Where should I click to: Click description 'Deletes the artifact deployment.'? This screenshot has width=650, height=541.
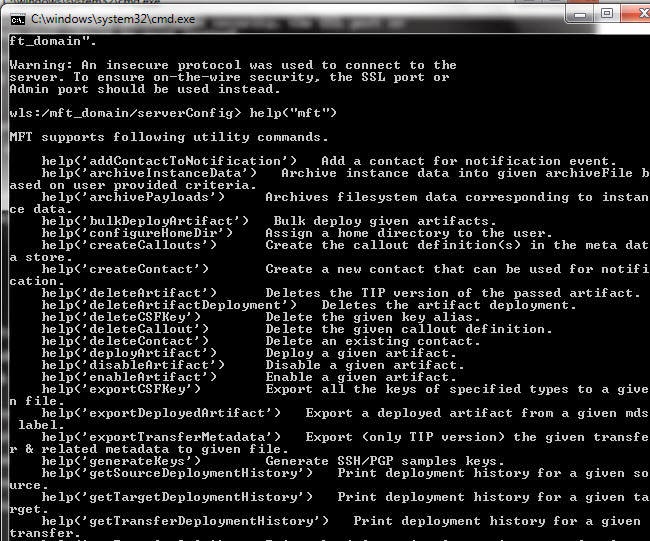[x=449, y=305]
